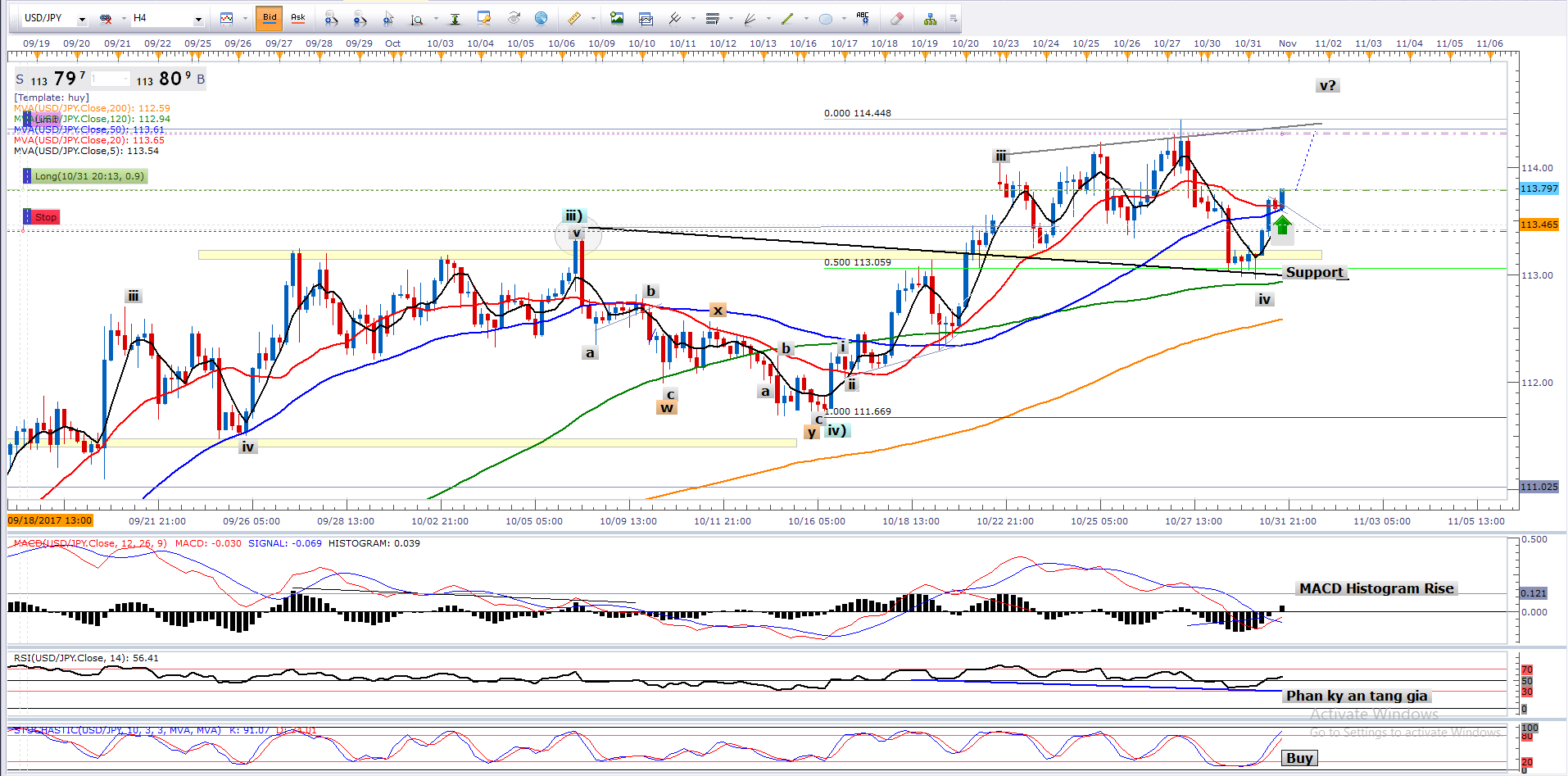Screen dimensions: 1568x776
Task: Click the zoom out magnifier icon
Action: click(360, 18)
